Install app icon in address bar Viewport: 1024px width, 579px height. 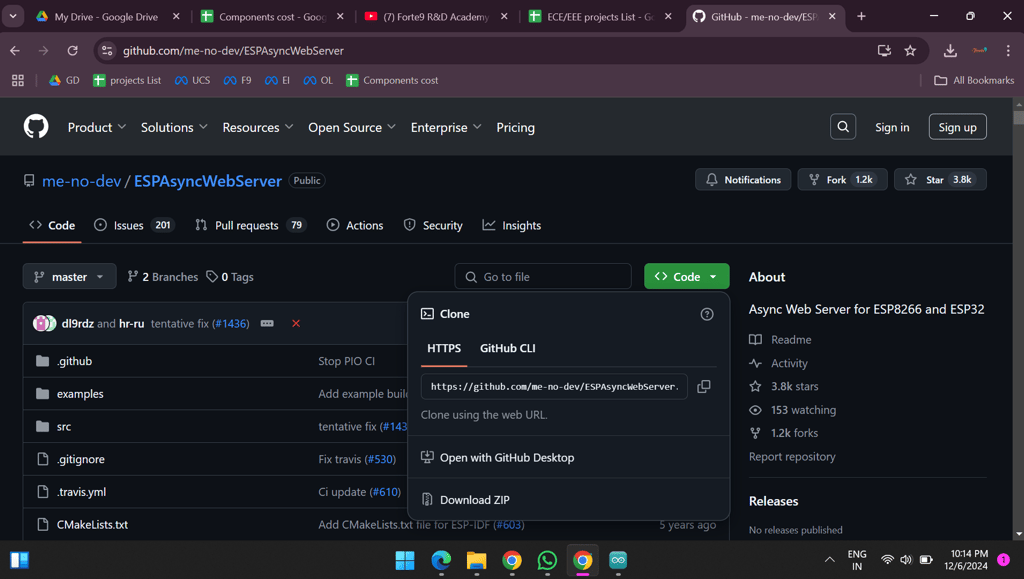(x=884, y=50)
